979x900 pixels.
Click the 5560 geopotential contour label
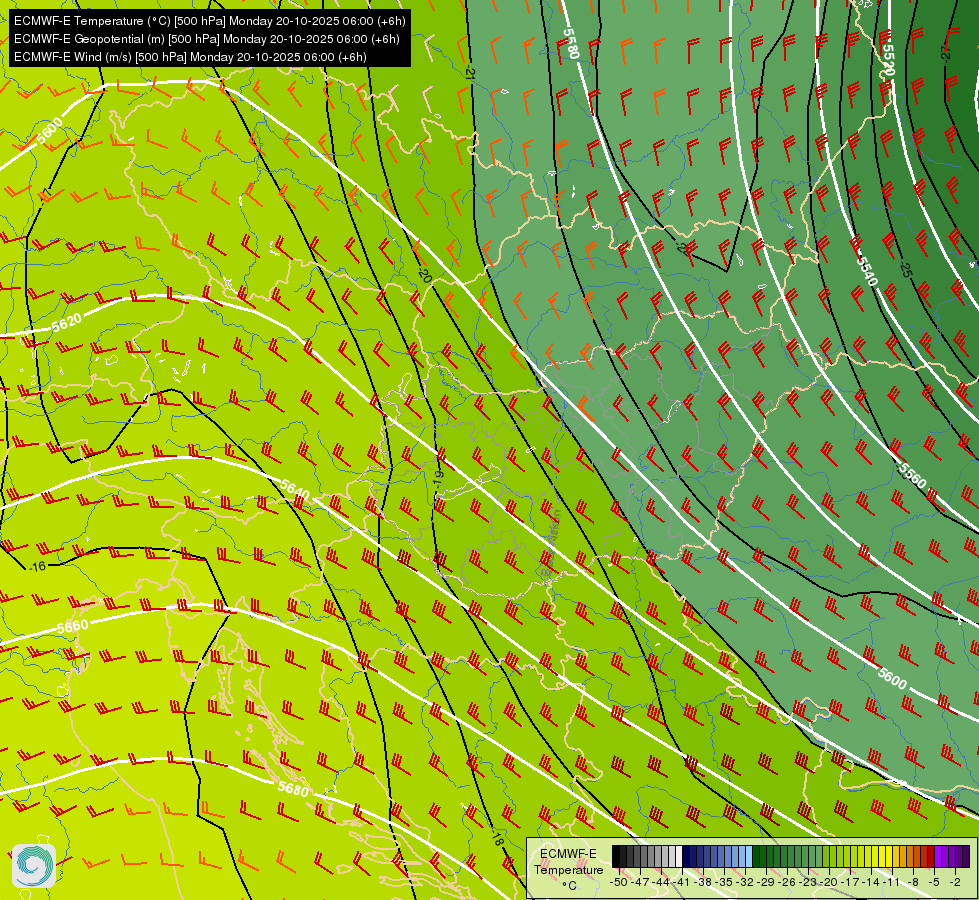tap(912, 477)
